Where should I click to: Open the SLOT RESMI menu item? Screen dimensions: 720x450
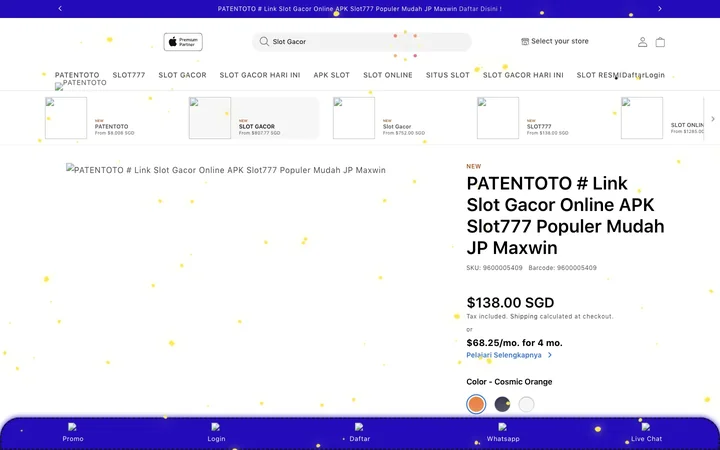coord(599,75)
